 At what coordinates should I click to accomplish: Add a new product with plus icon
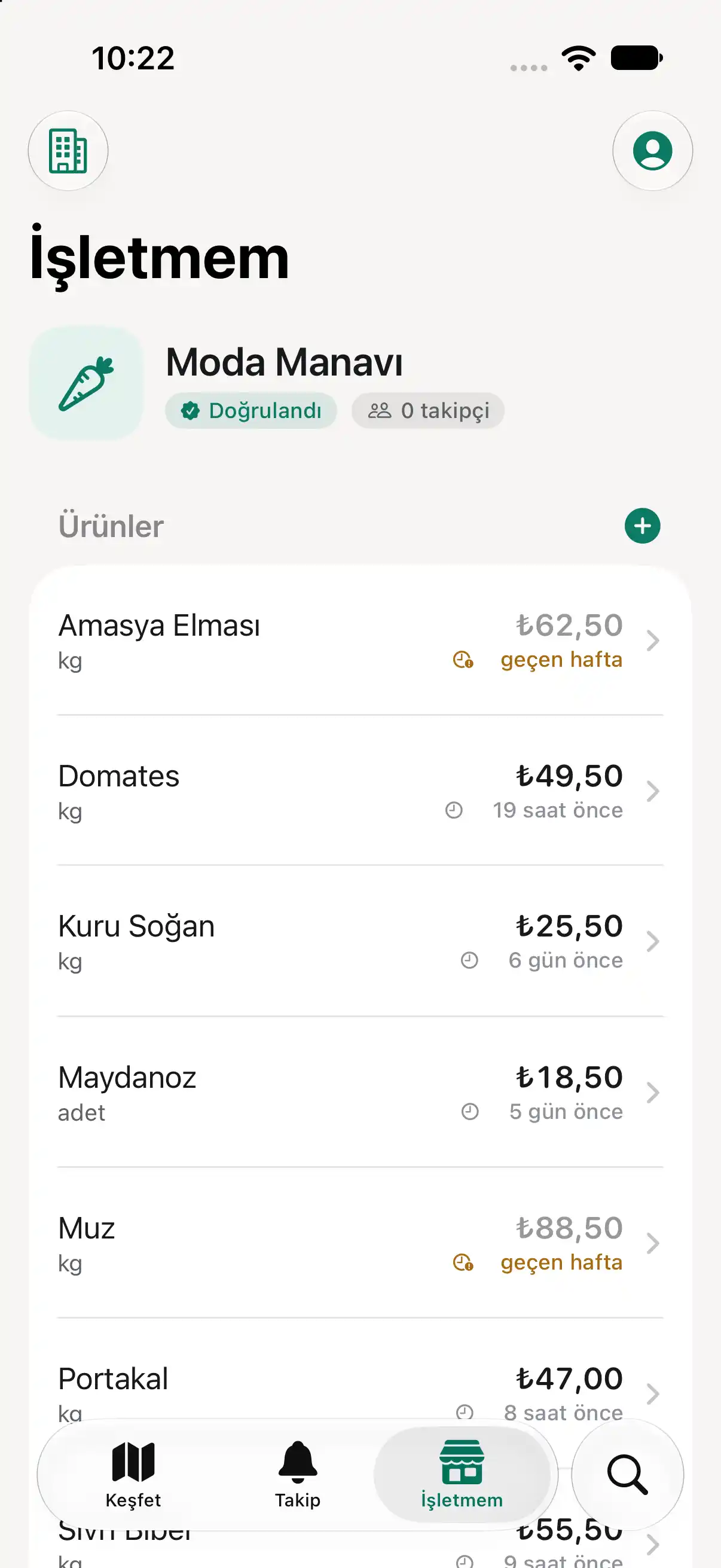(642, 525)
